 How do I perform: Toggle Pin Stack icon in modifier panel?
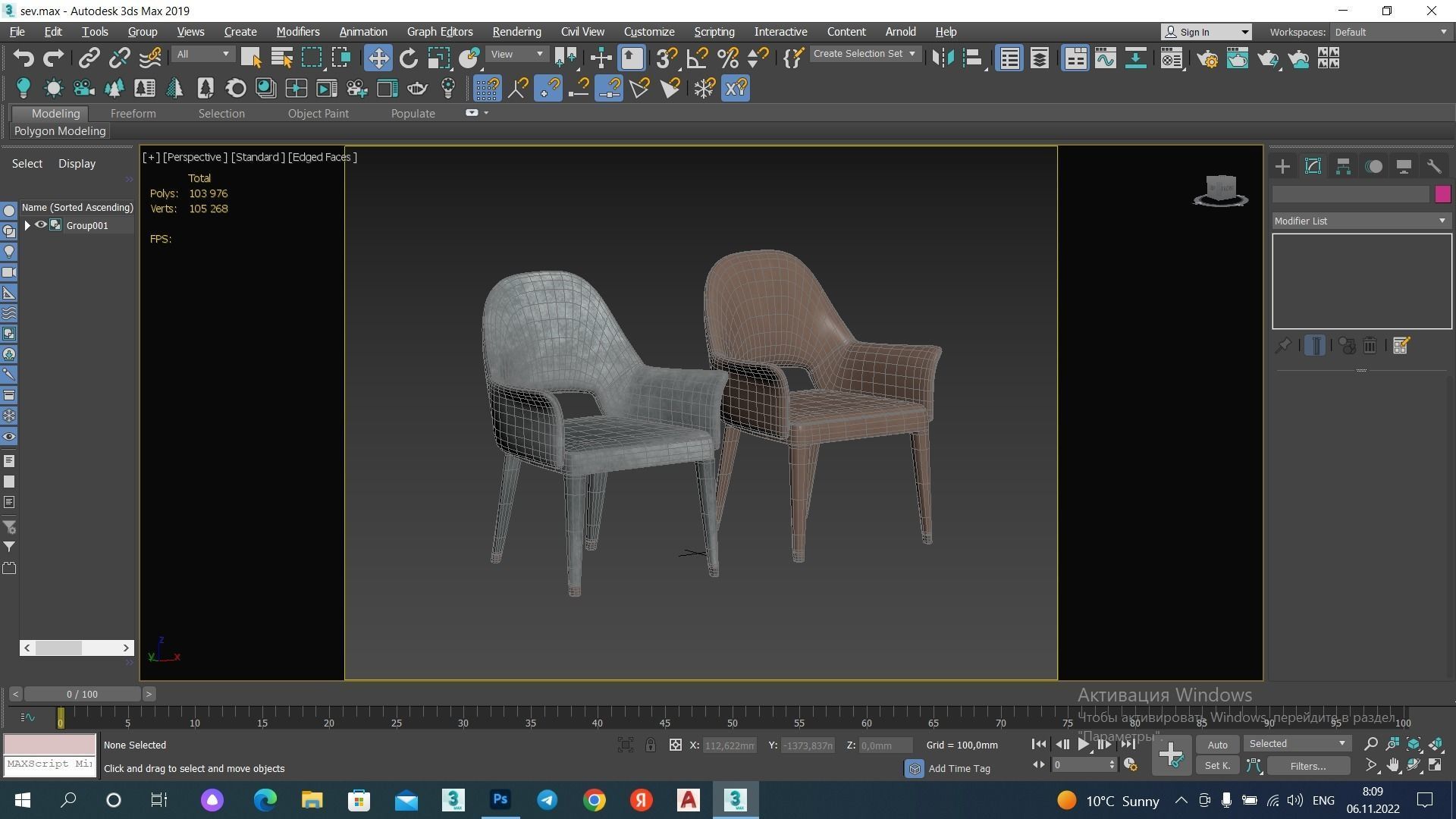pyautogui.click(x=1282, y=346)
